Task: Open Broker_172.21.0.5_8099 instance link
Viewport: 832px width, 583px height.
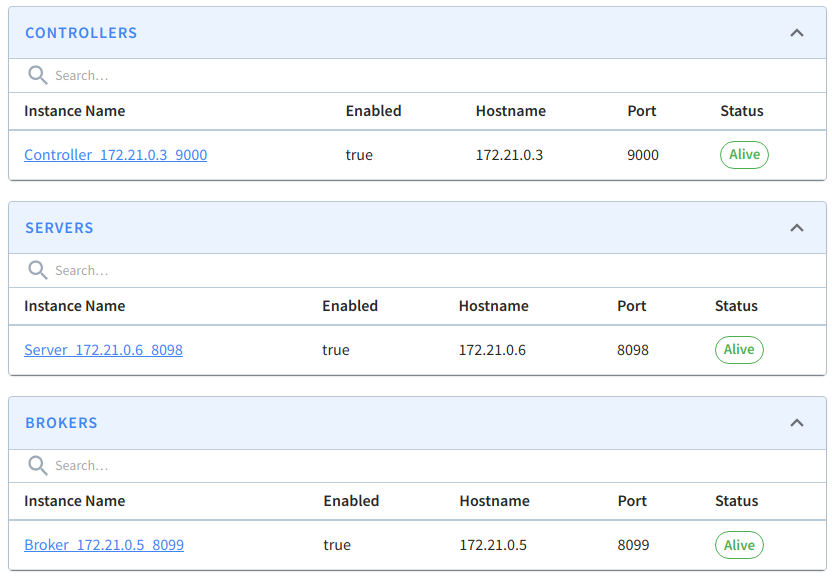Action: tap(104, 545)
